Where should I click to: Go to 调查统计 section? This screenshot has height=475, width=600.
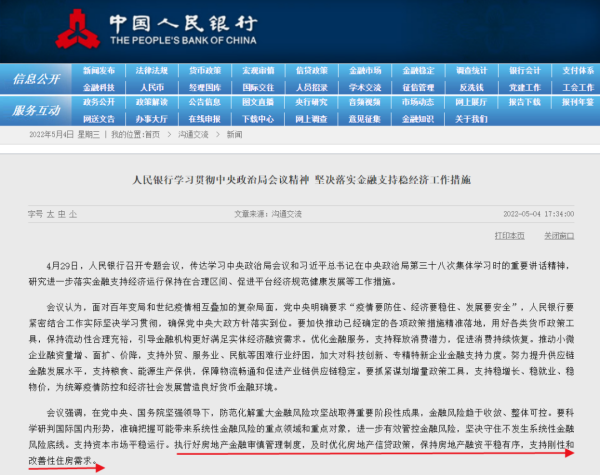(x=471, y=71)
